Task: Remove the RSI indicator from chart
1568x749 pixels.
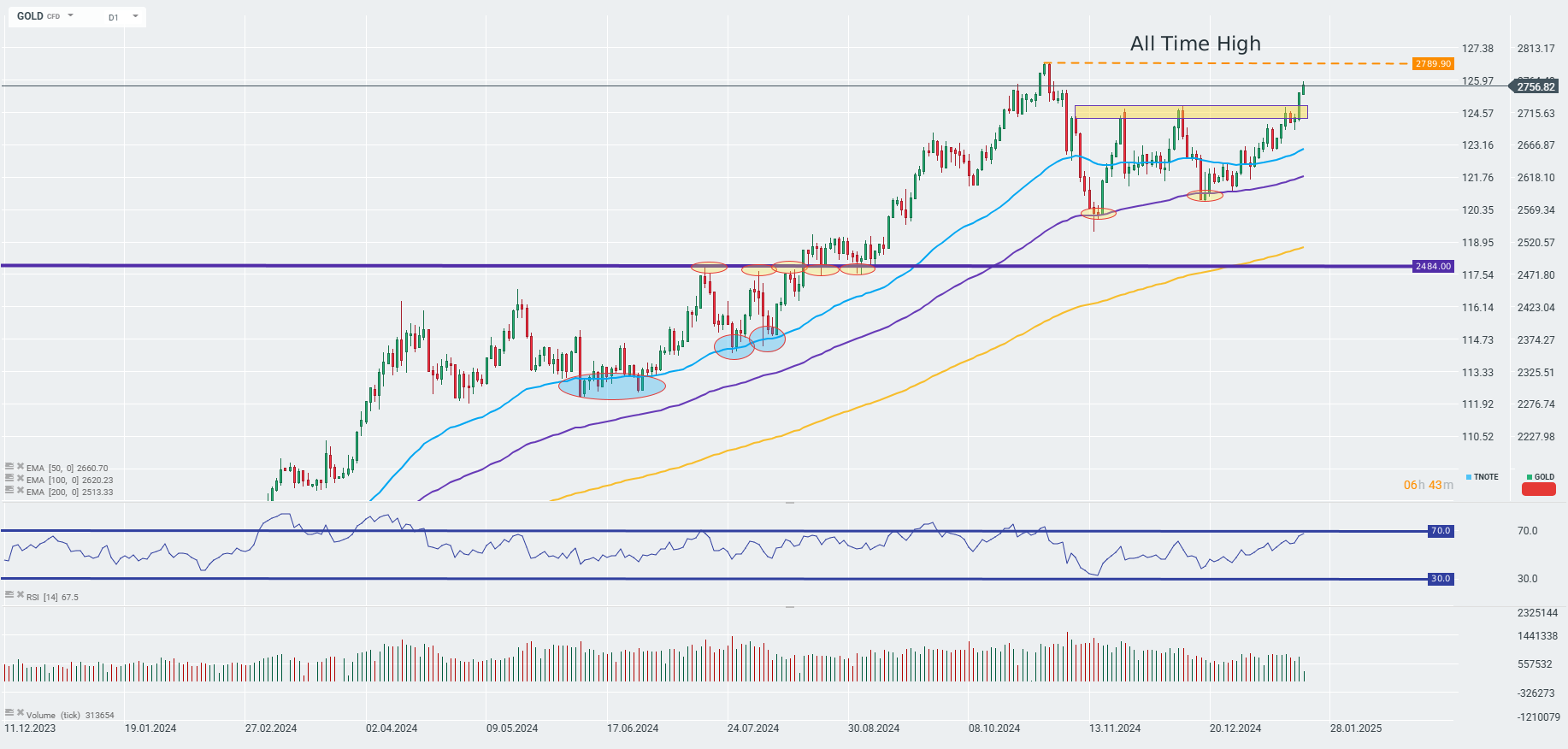Action: coord(20,595)
